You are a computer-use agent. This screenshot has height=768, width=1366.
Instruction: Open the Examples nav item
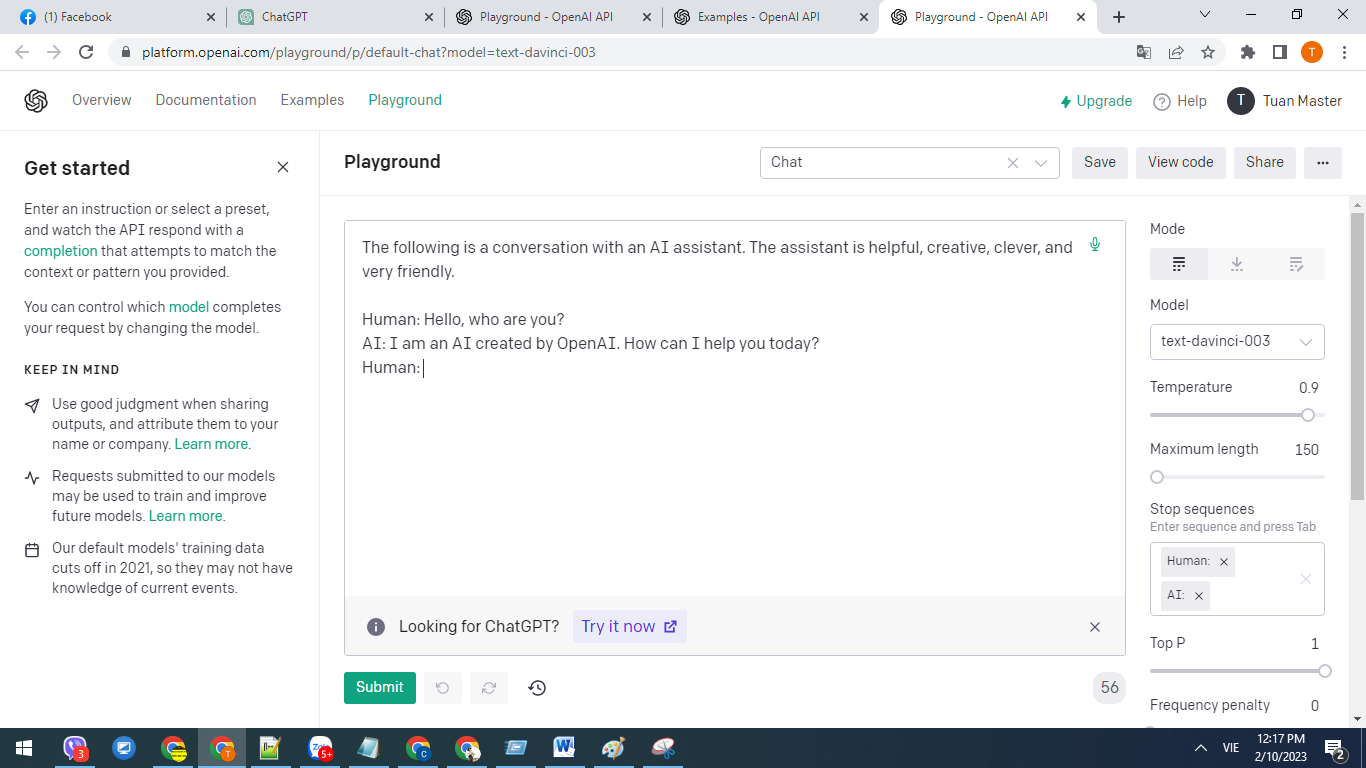[312, 101]
